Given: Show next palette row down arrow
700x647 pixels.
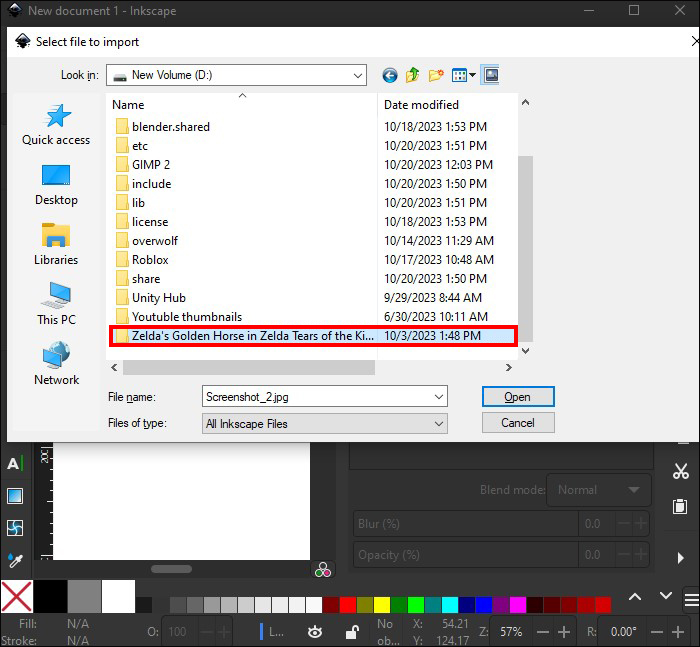Looking at the screenshot, I should click(666, 597).
